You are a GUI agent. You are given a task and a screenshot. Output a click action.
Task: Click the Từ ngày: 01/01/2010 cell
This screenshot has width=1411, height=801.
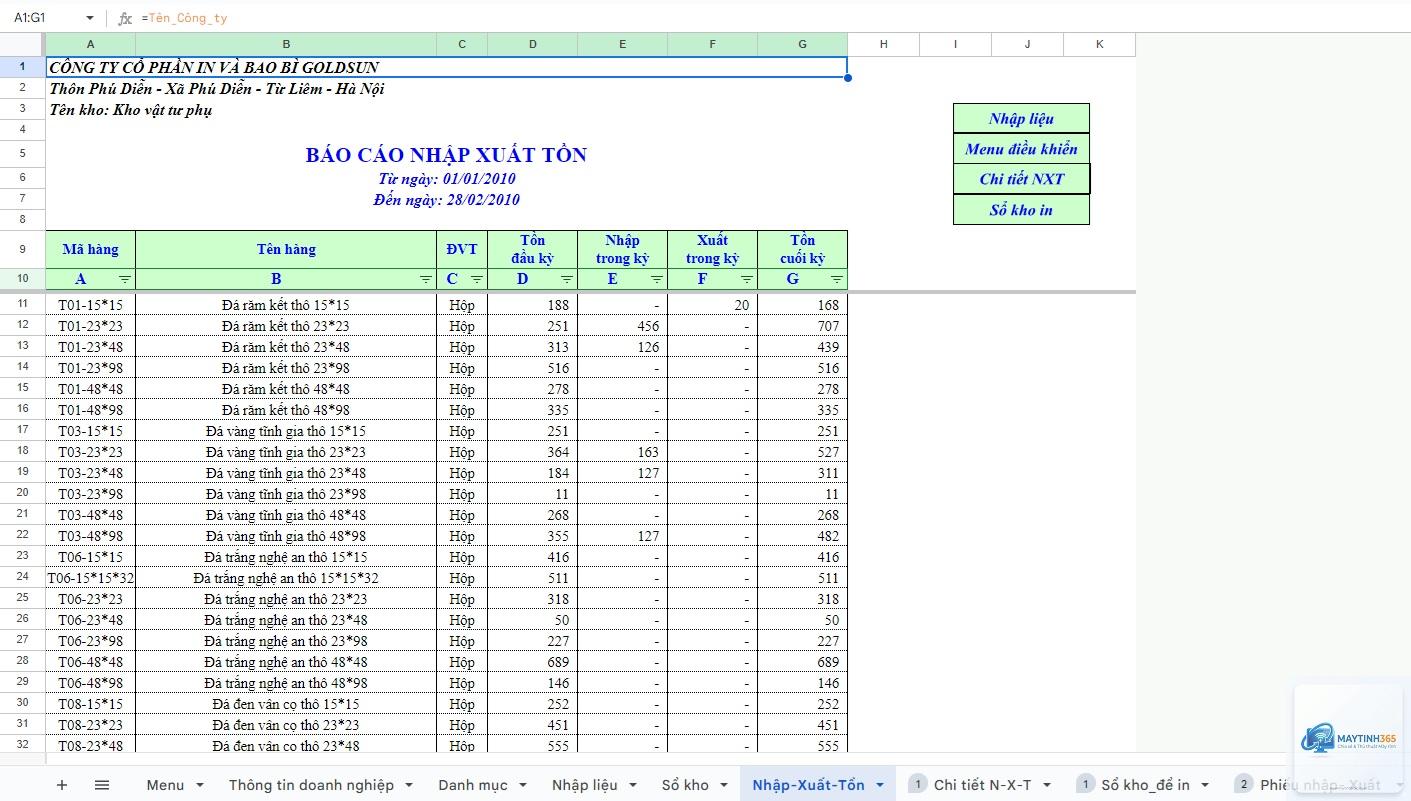coord(446,178)
